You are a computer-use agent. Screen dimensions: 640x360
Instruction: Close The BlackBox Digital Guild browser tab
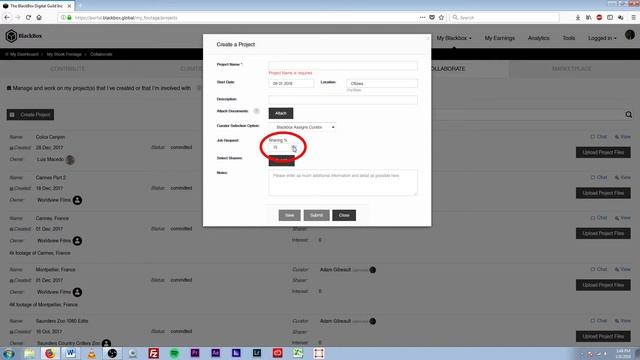click(x=69, y=6)
